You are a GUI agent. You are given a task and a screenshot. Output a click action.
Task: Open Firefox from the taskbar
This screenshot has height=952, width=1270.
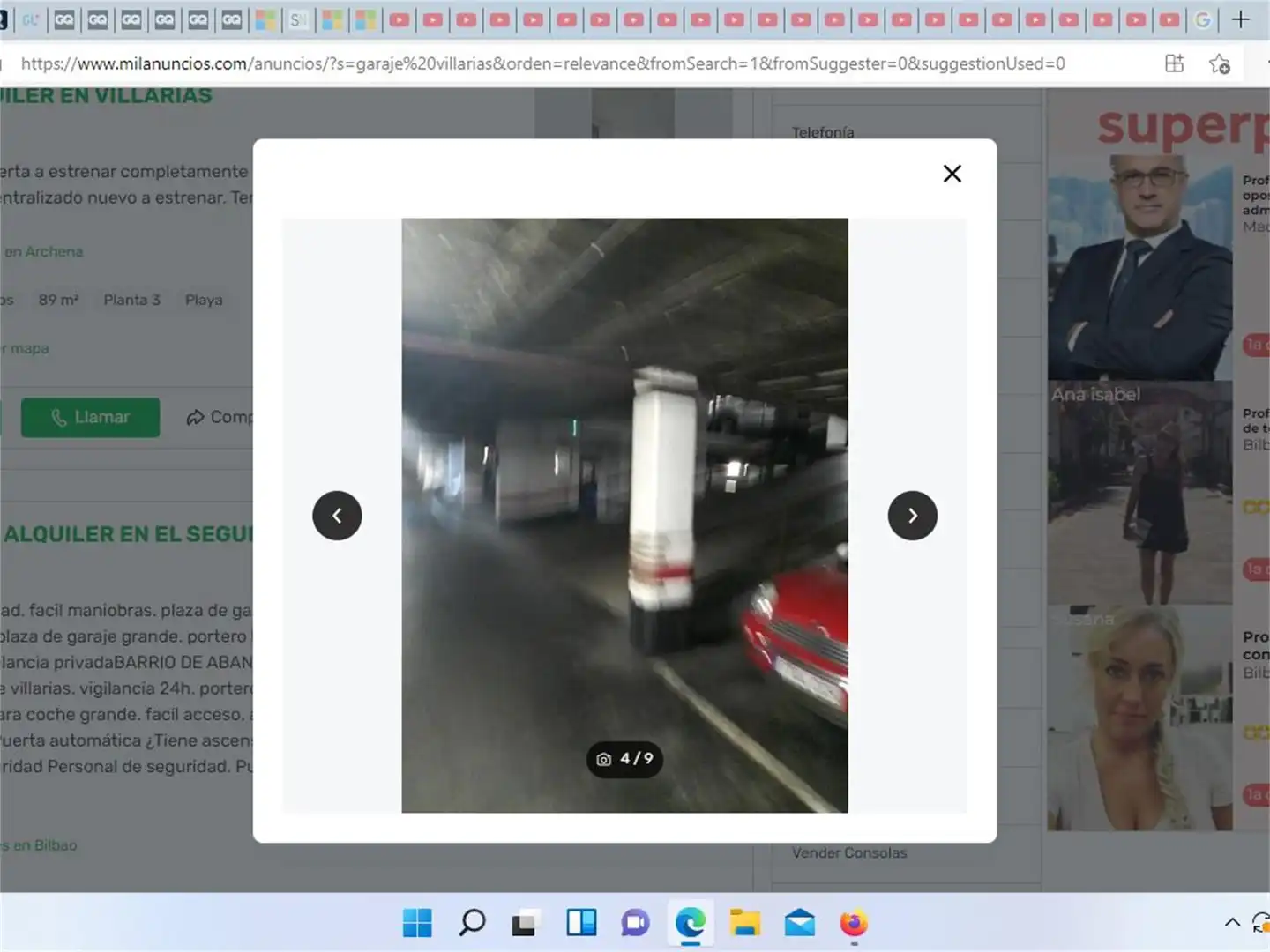(854, 923)
